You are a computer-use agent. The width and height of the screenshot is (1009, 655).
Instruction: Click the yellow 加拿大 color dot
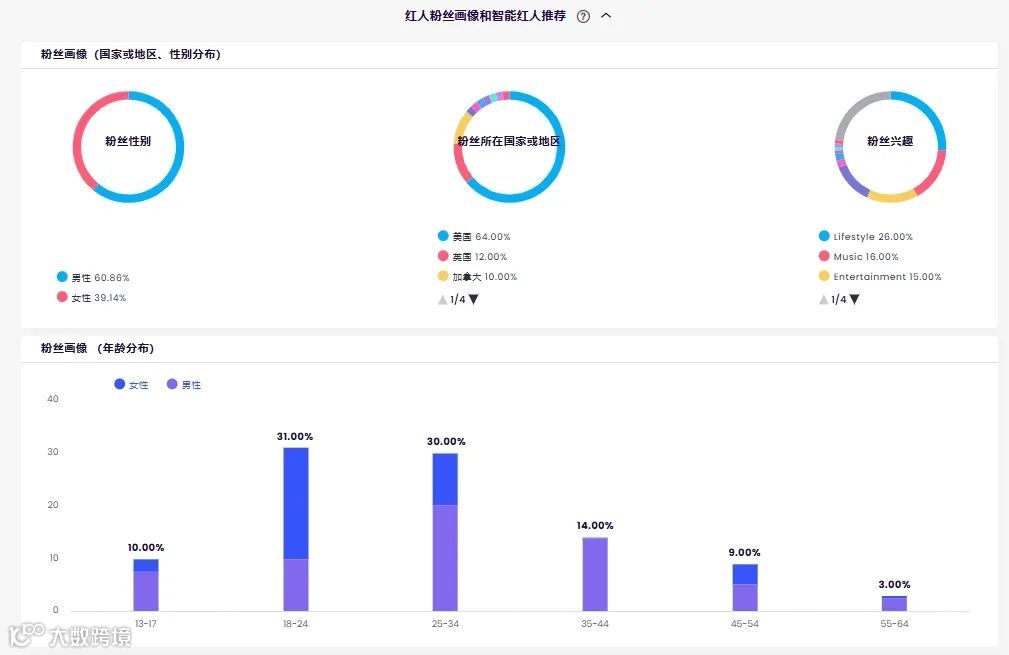click(x=443, y=276)
